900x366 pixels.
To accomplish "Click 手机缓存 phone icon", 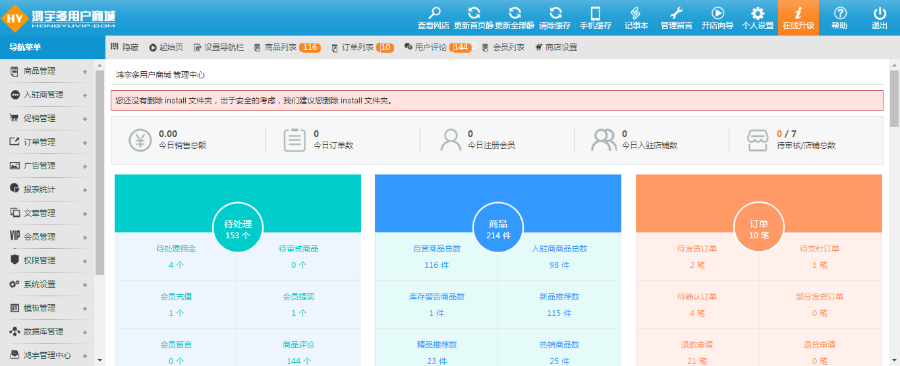I will 595,12.
